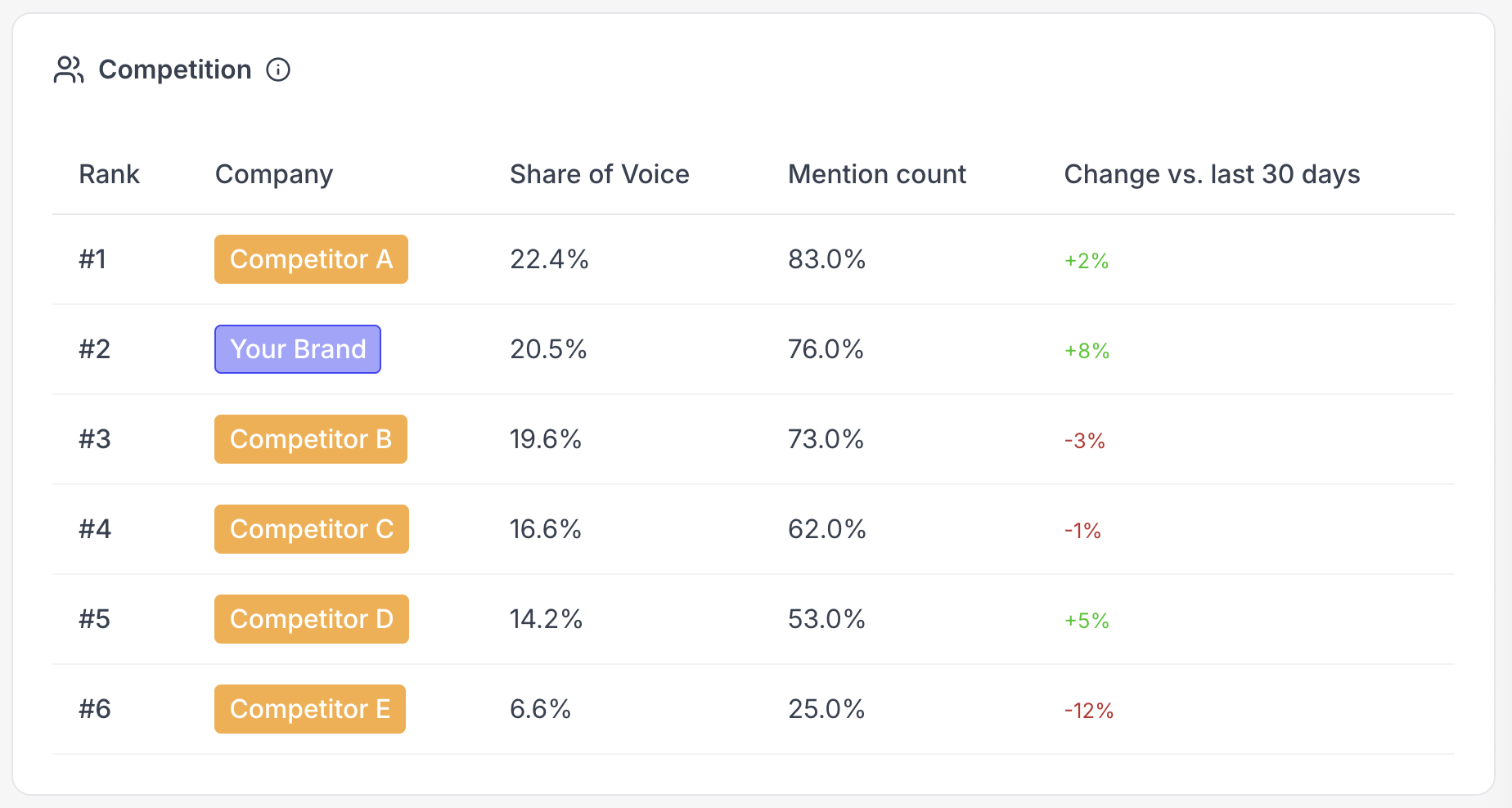Image resolution: width=1512 pixels, height=808 pixels.
Task: Click Competitor D's +5% change value
Action: pyautogui.click(x=1087, y=621)
